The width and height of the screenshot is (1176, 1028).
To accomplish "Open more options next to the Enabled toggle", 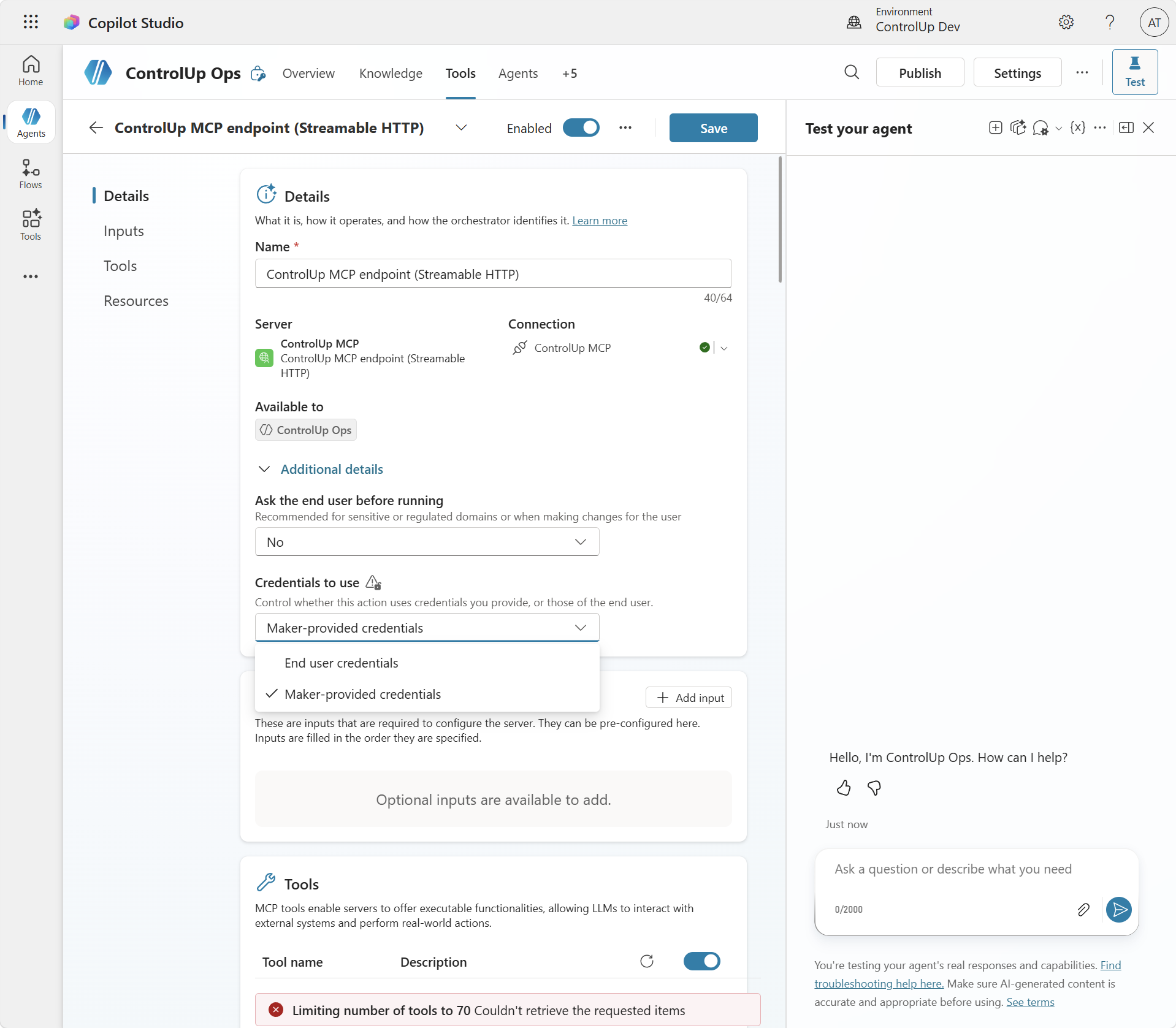I will click(625, 128).
